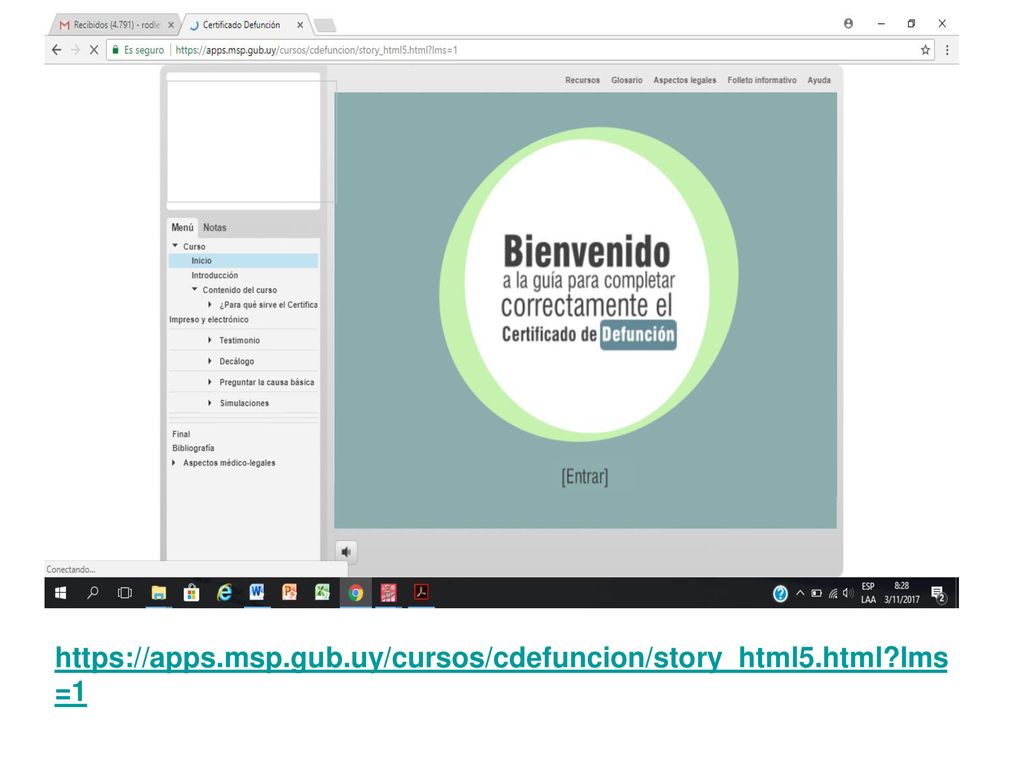Expand Preguntar la causa básica section
This screenshot has height=768, width=1024.
pos(210,382)
